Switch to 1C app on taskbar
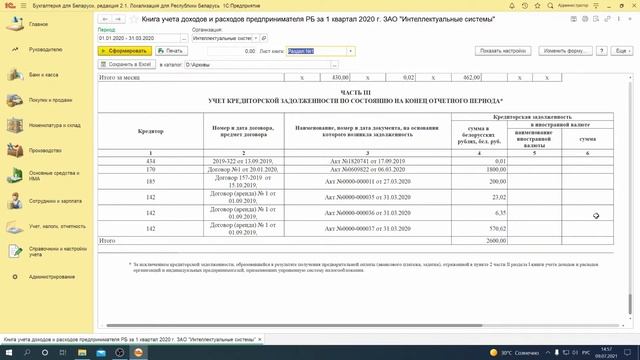The image size is (640, 360). pos(138,353)
